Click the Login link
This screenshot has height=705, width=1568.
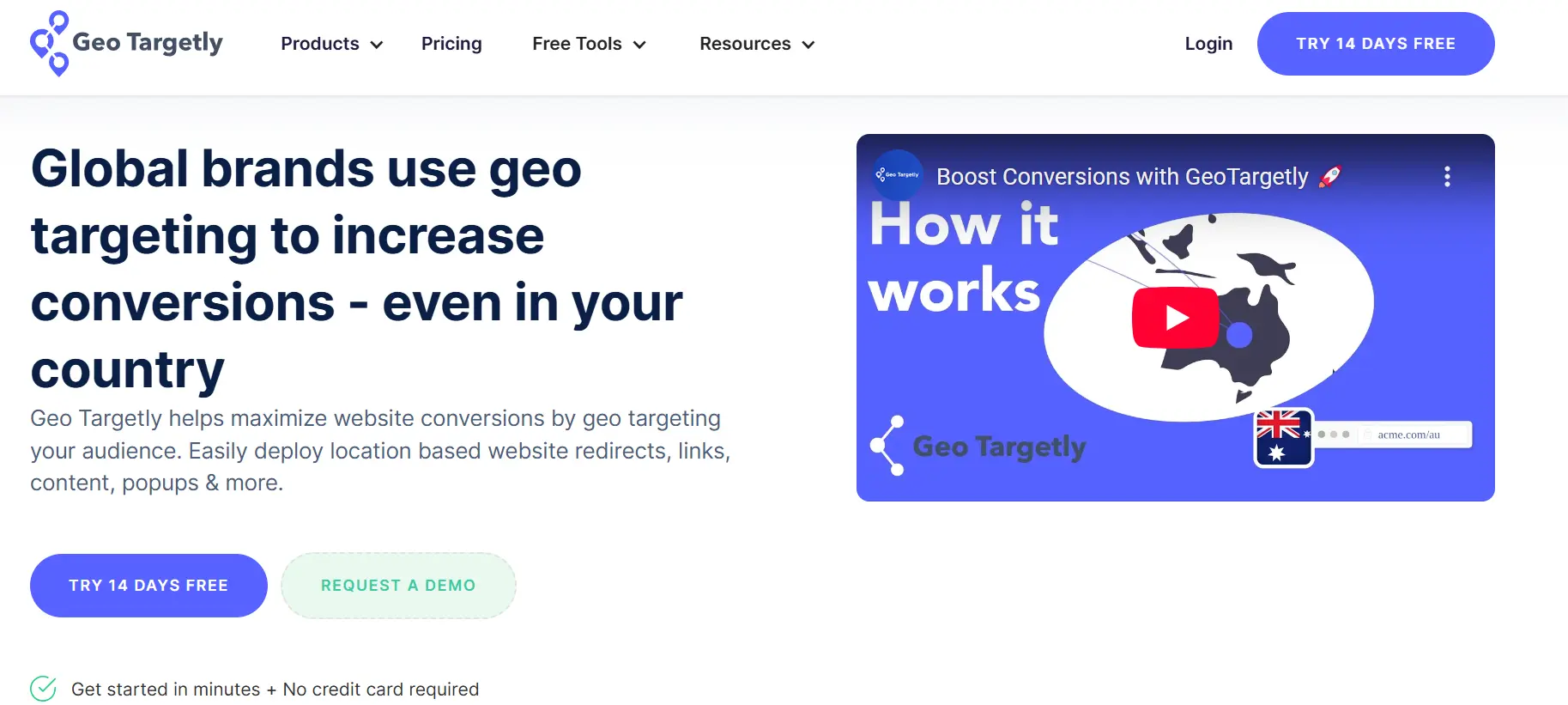pos(1208,44)
